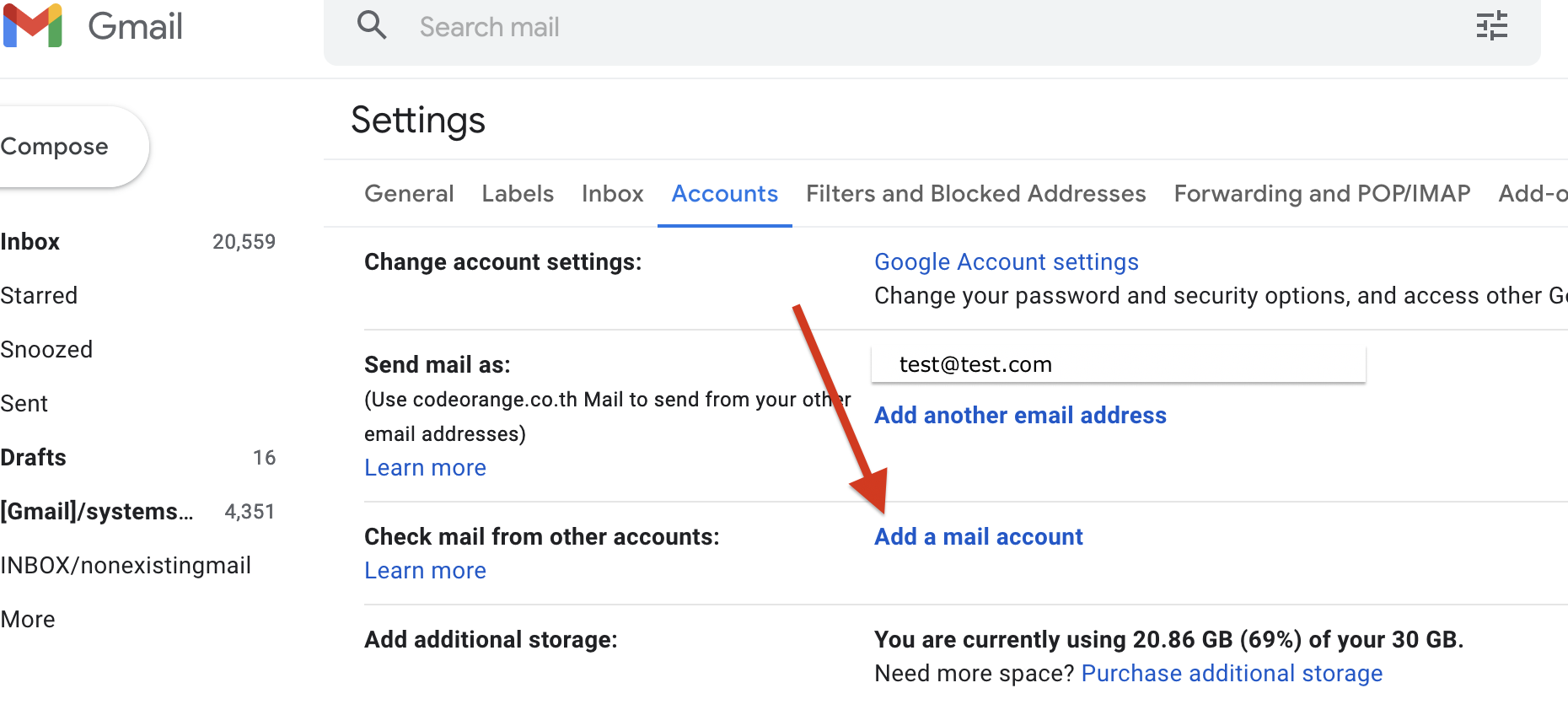
Task: Open search filter options icon
Action: (1491, 26)
